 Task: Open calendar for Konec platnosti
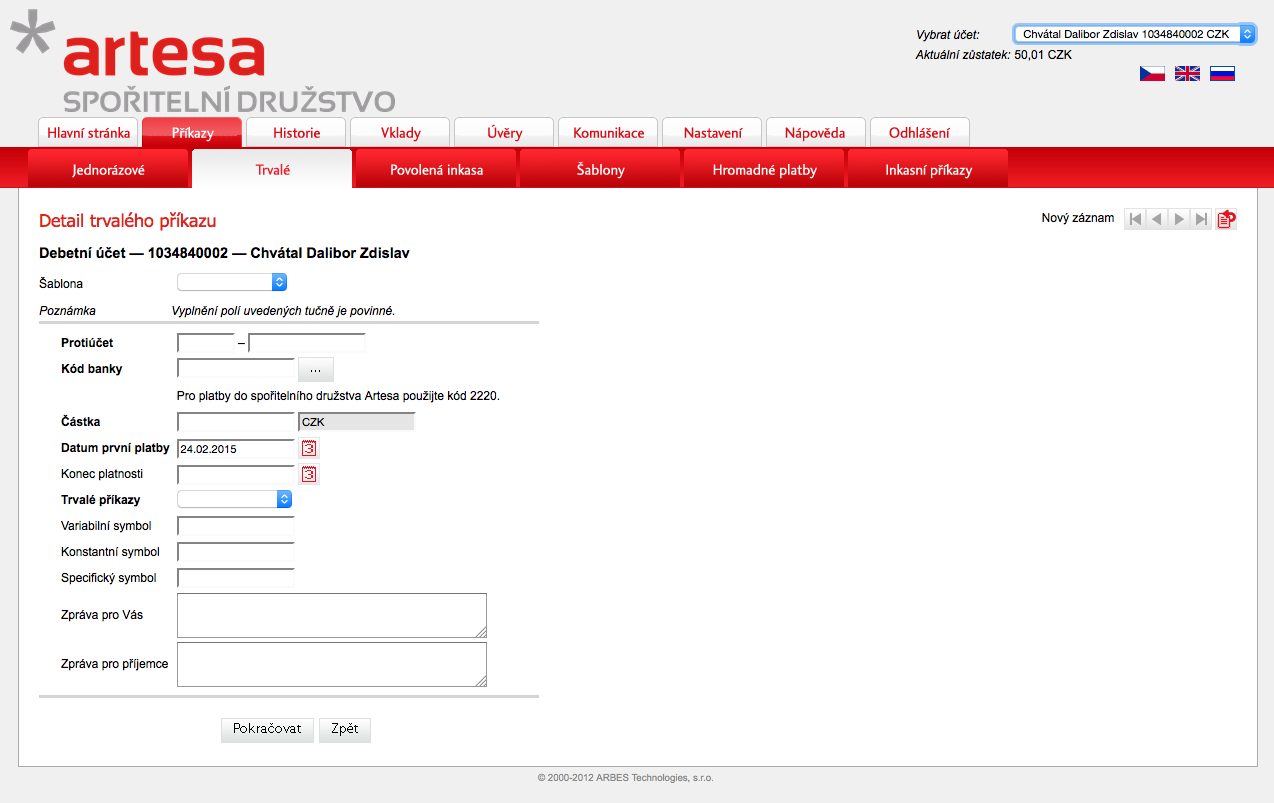309,474
